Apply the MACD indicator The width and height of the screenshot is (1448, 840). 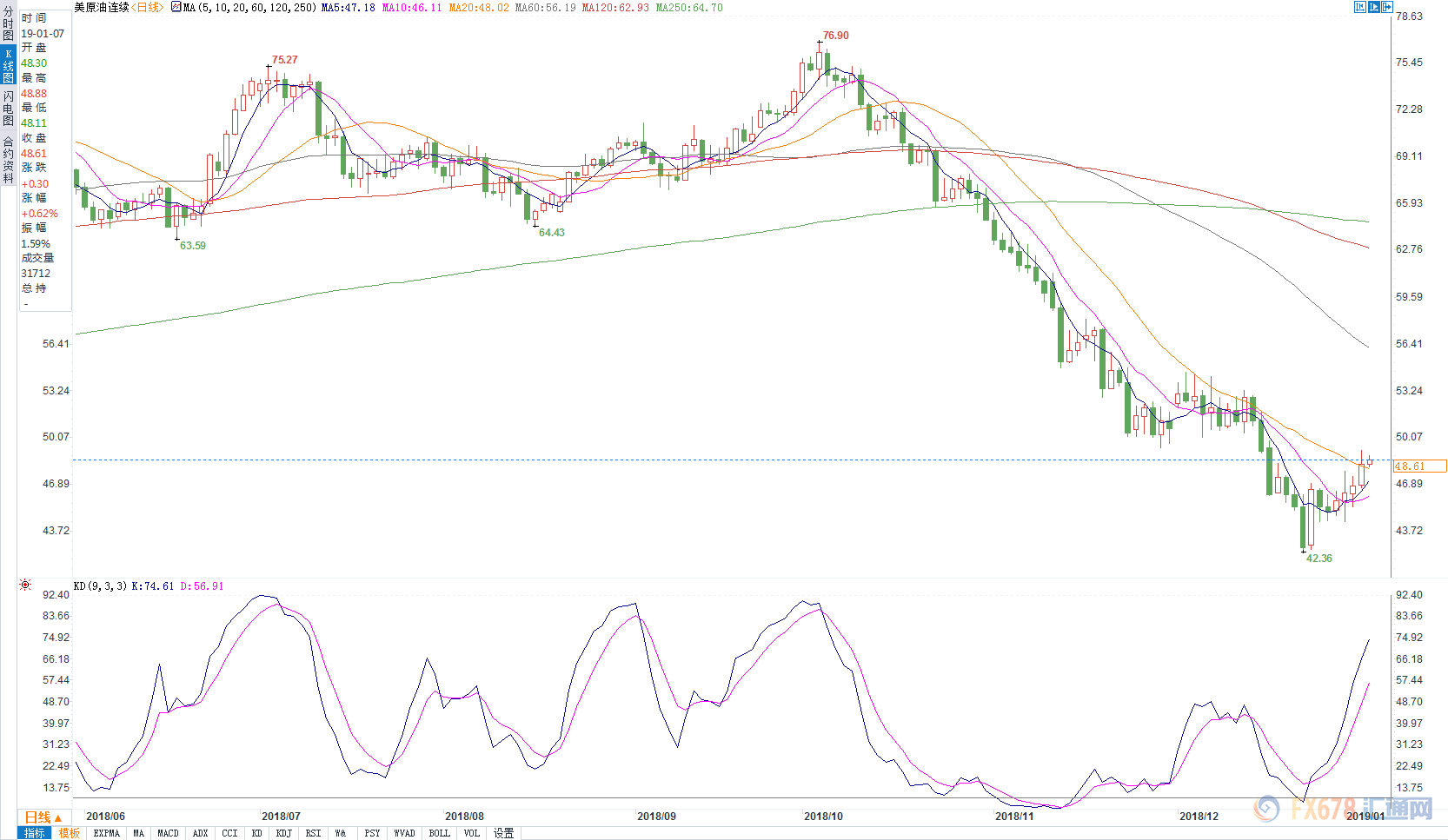[168, 833]
